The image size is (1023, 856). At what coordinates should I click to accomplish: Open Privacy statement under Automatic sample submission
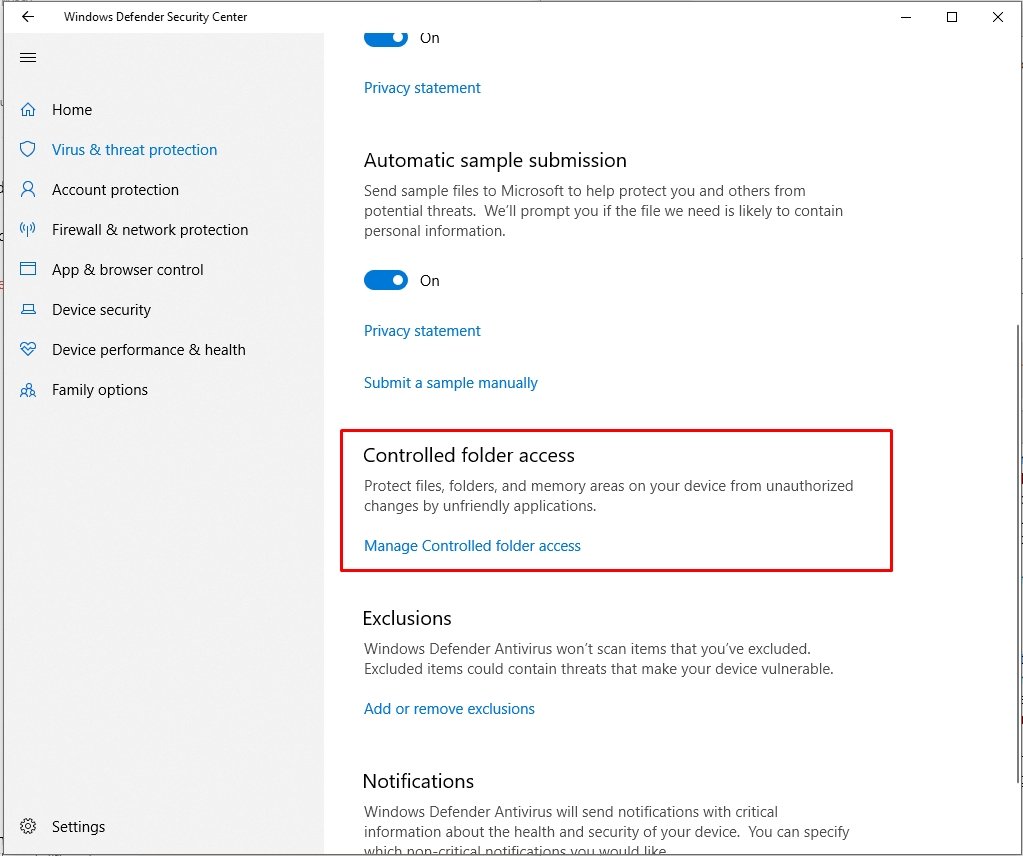tap(422, 331)
